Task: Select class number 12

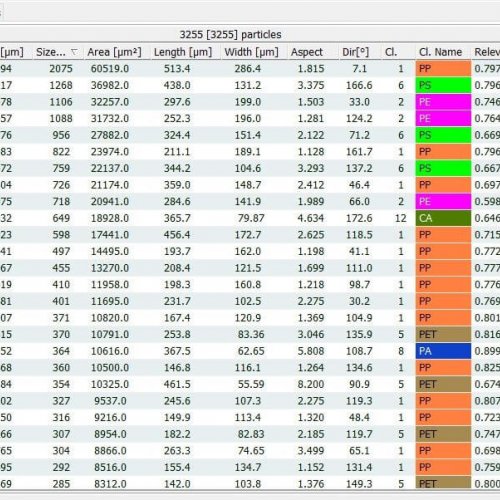Action: [x=400, y=218]
